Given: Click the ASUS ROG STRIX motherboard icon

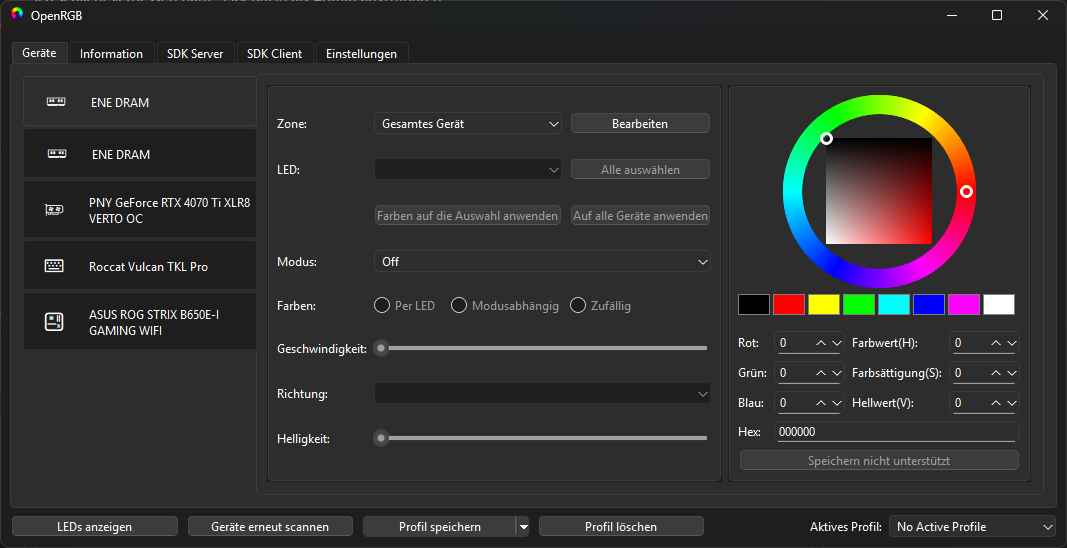Looking at the screenshot, I should point(54,322).
